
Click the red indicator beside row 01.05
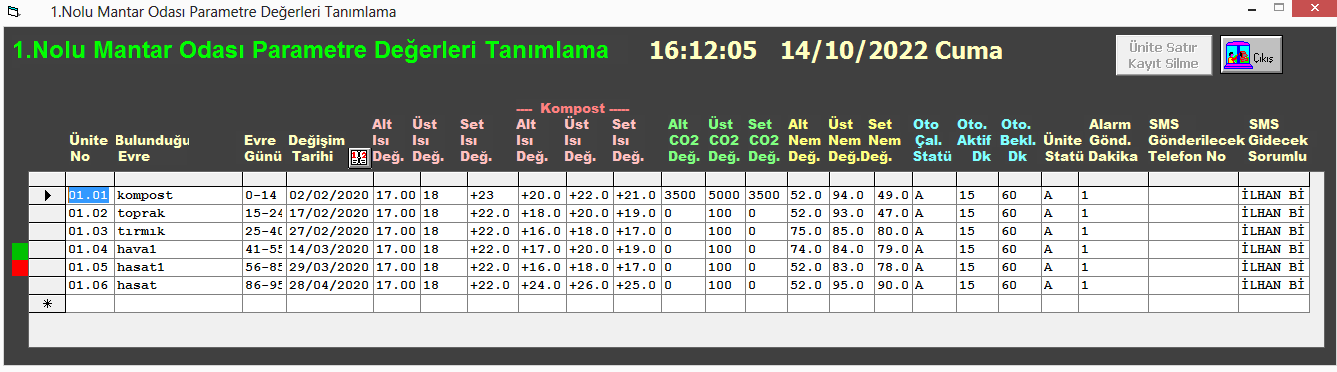coord(20,267)
